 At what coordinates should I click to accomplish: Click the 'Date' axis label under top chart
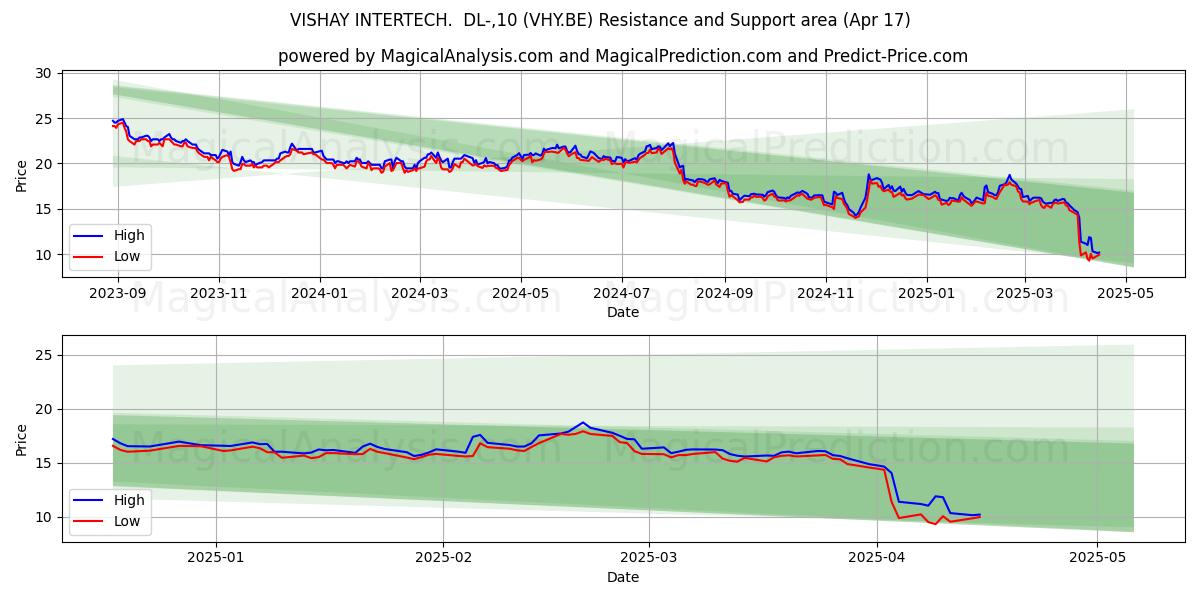click(623, 313)
